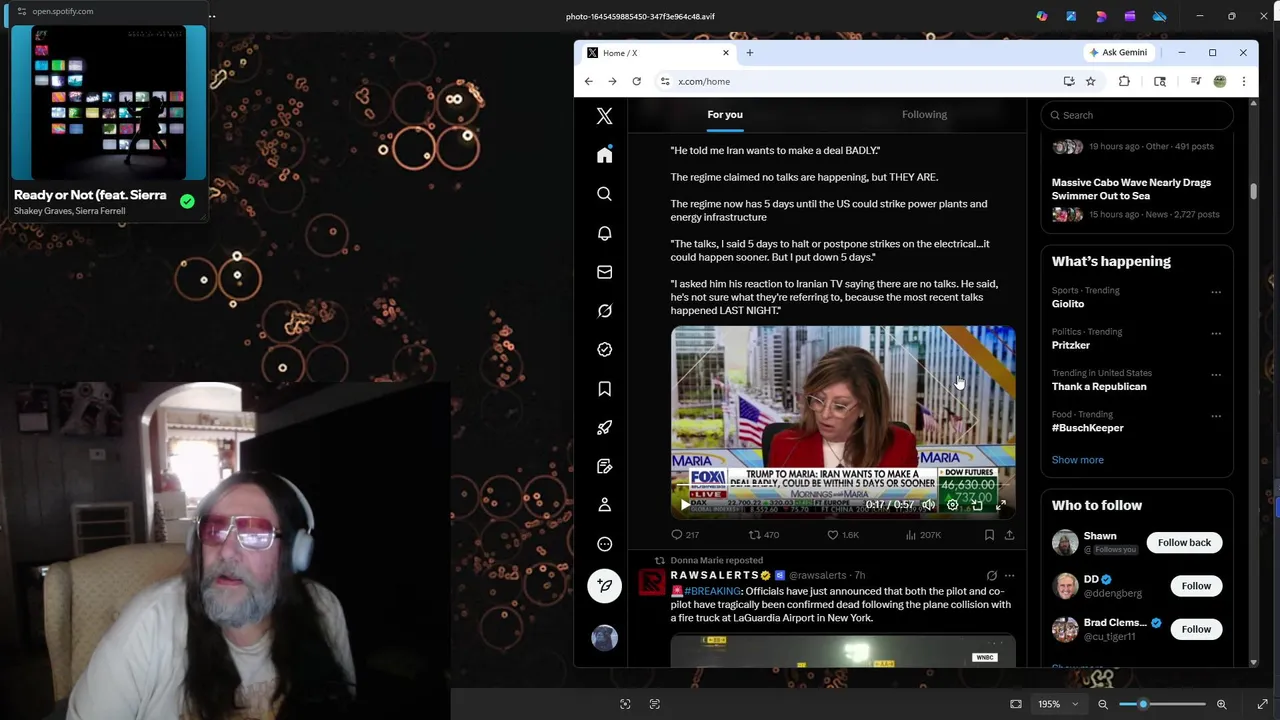Open Chrome extensions puzzle icon
The height and width of the screenshot is (720, 1280).
pos(1124,82)
